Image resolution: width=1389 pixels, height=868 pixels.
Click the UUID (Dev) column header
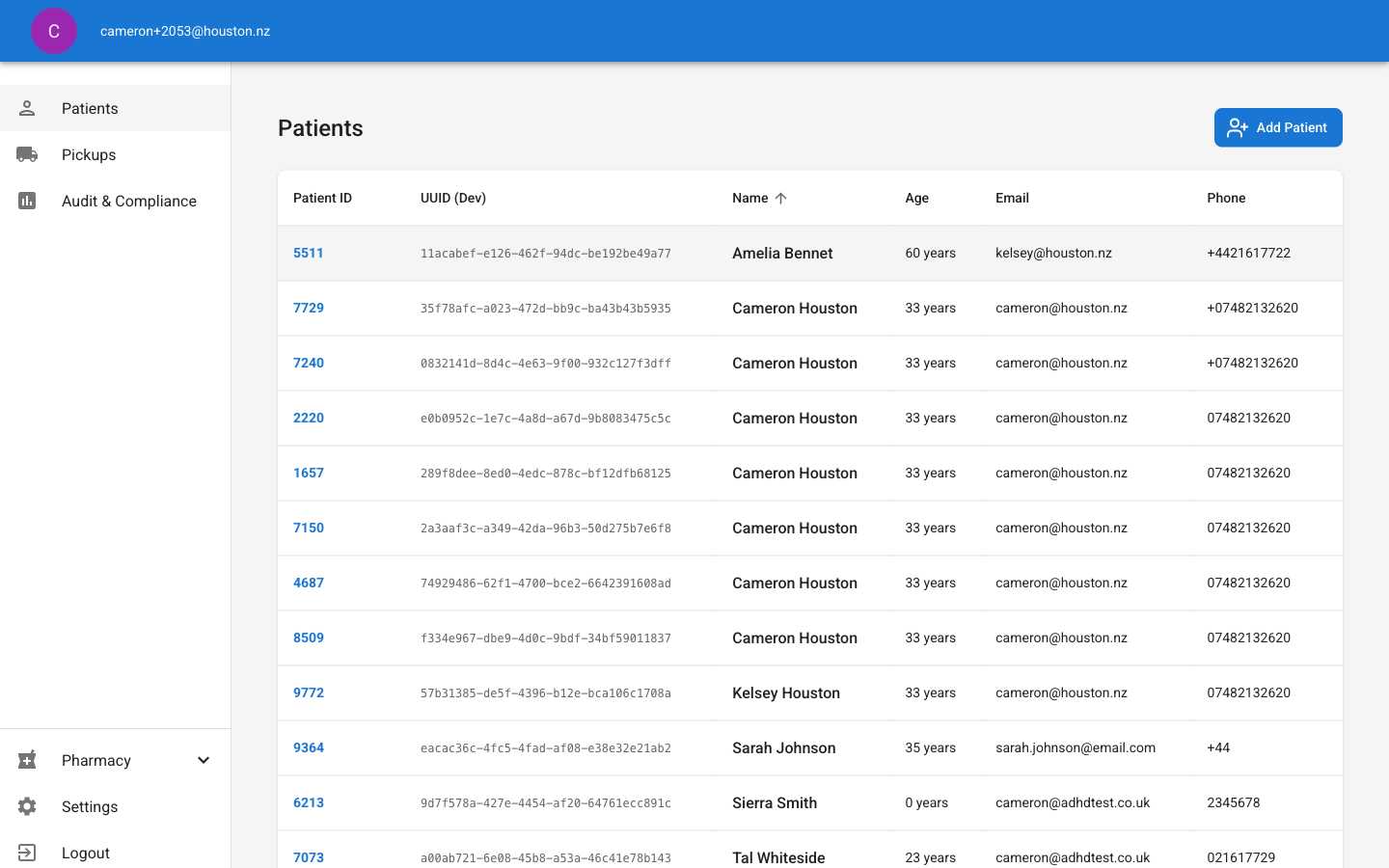(453, 198)
